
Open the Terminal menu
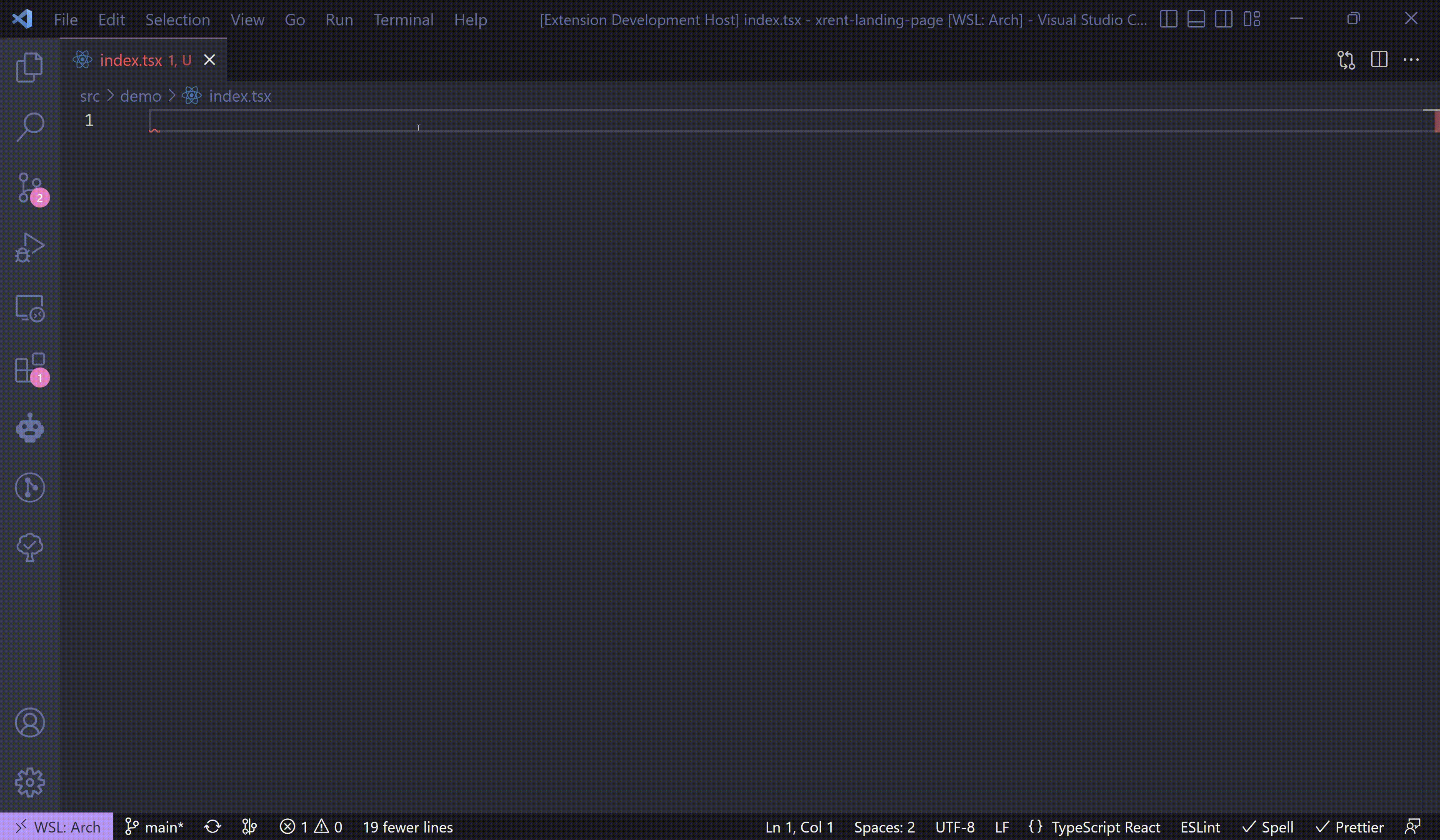tap(403, 20)
